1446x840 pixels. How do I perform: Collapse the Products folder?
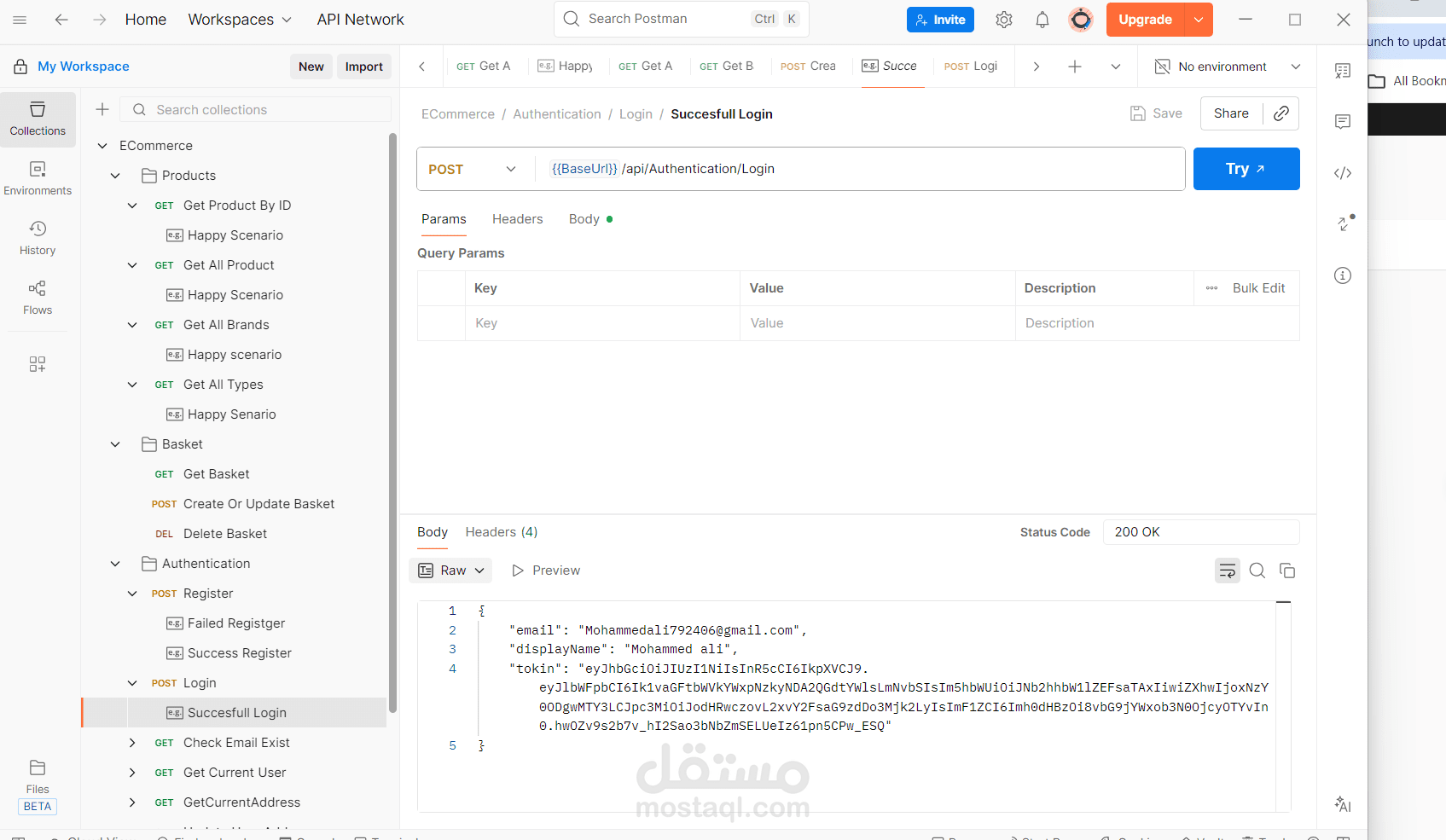pyautogui.click(x=115, y=176)
